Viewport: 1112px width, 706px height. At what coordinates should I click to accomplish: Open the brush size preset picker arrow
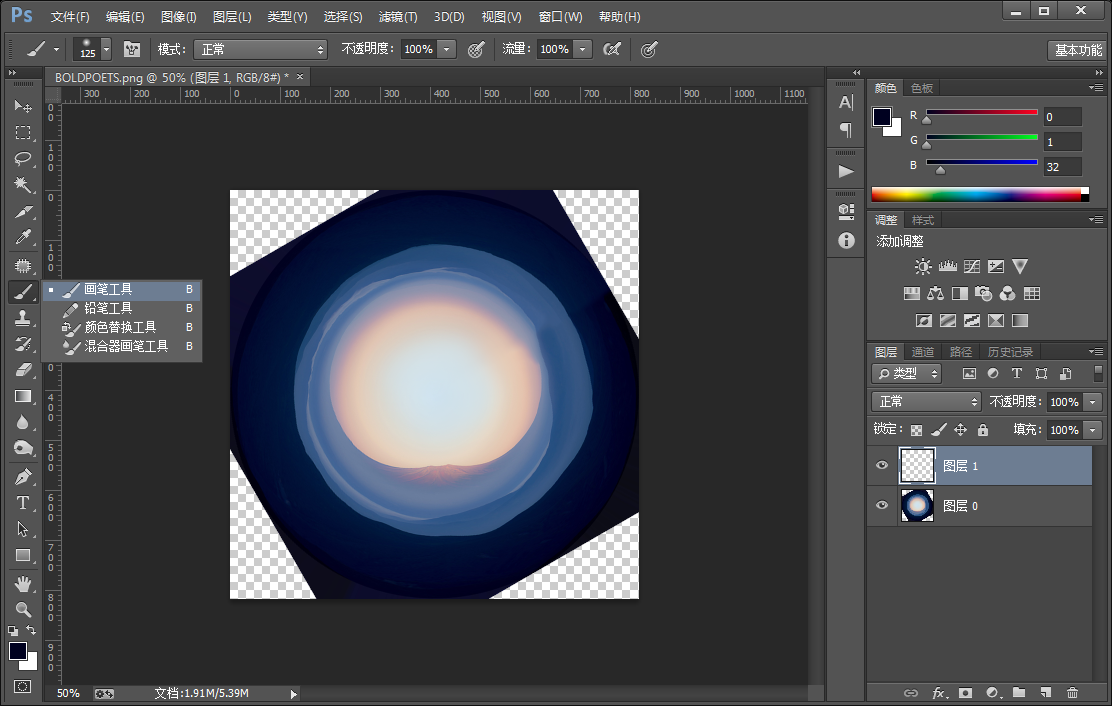pyautogui.click(x=106, y=49)
